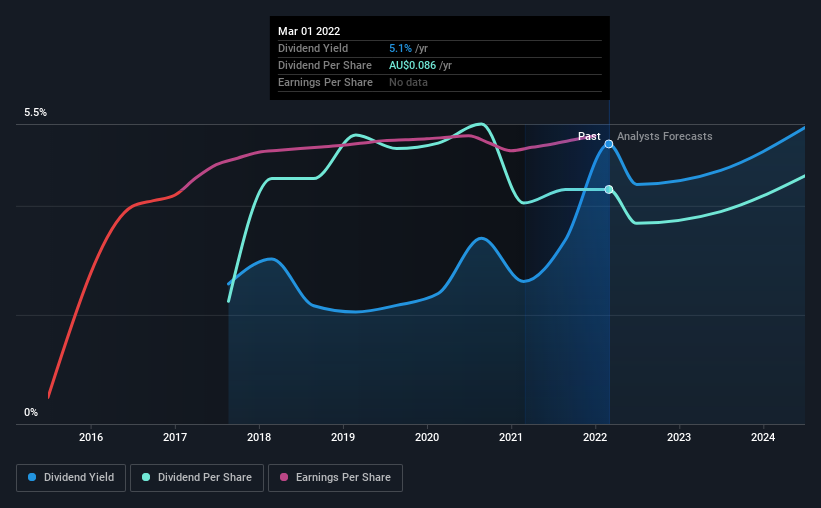This screenshot has width=821, height=508.
Task: Click the blue Dividend Yield data point marker
Action: click(608, 144)
